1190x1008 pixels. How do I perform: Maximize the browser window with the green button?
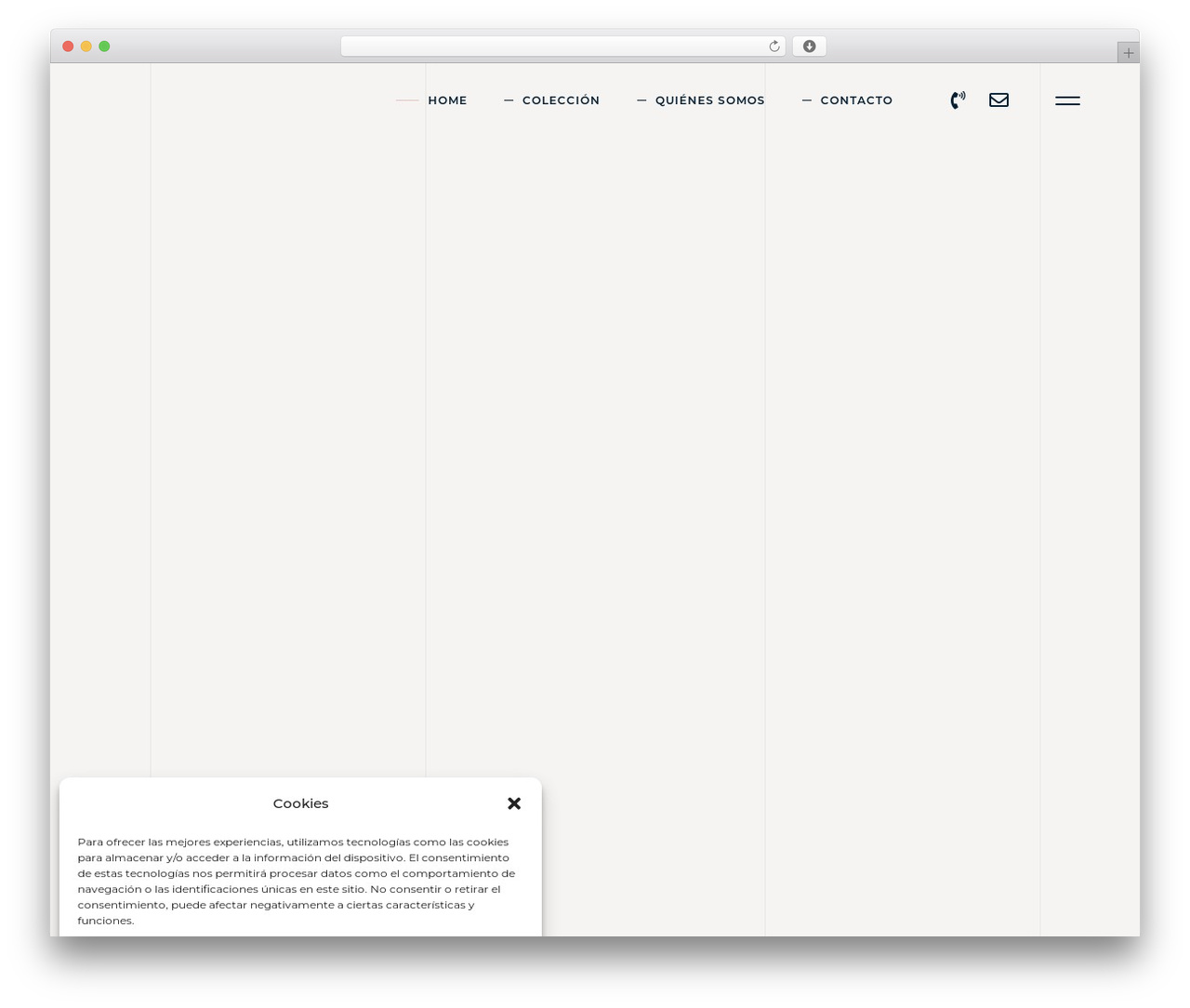(x=104, y=46)
